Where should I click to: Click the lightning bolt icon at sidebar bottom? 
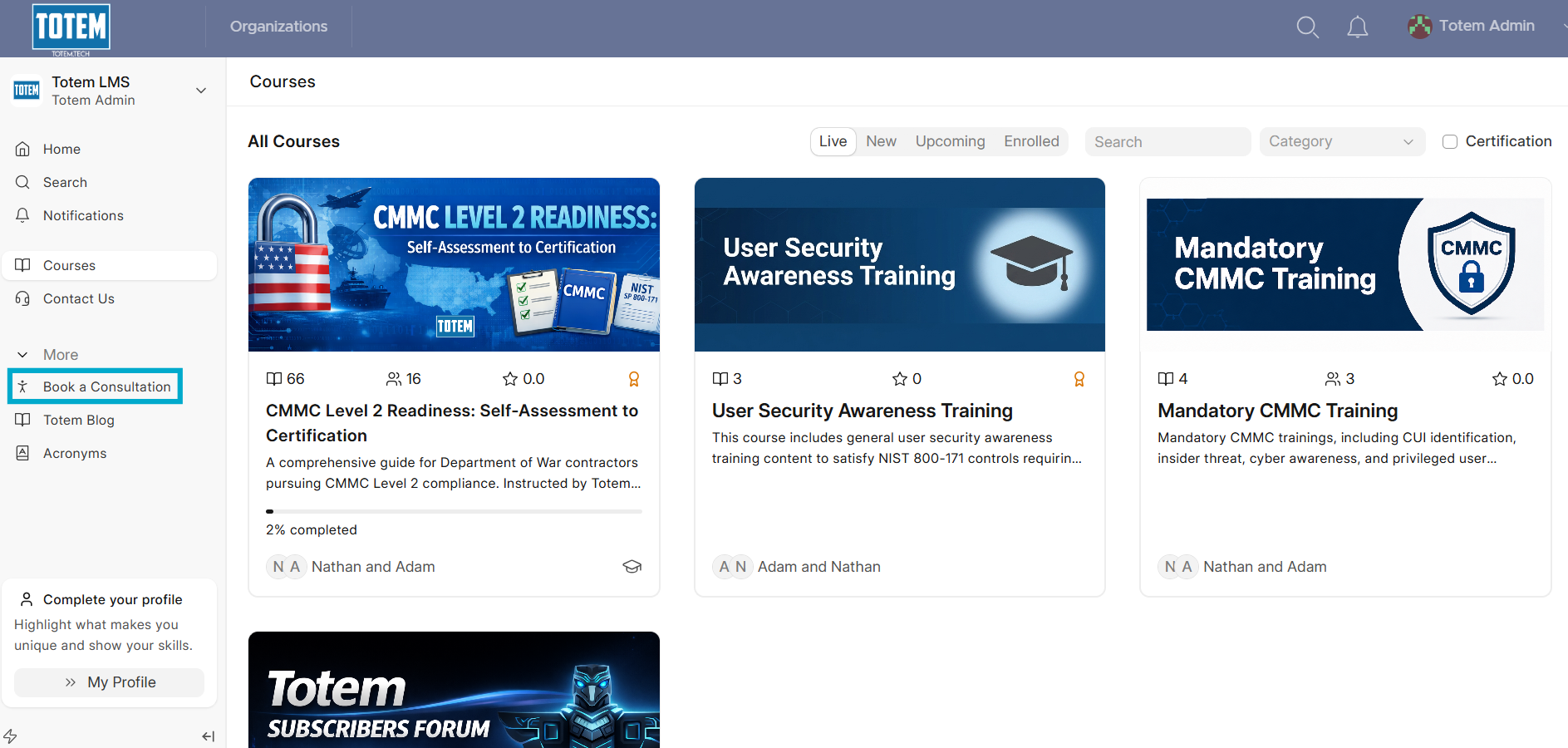point(10,736)
